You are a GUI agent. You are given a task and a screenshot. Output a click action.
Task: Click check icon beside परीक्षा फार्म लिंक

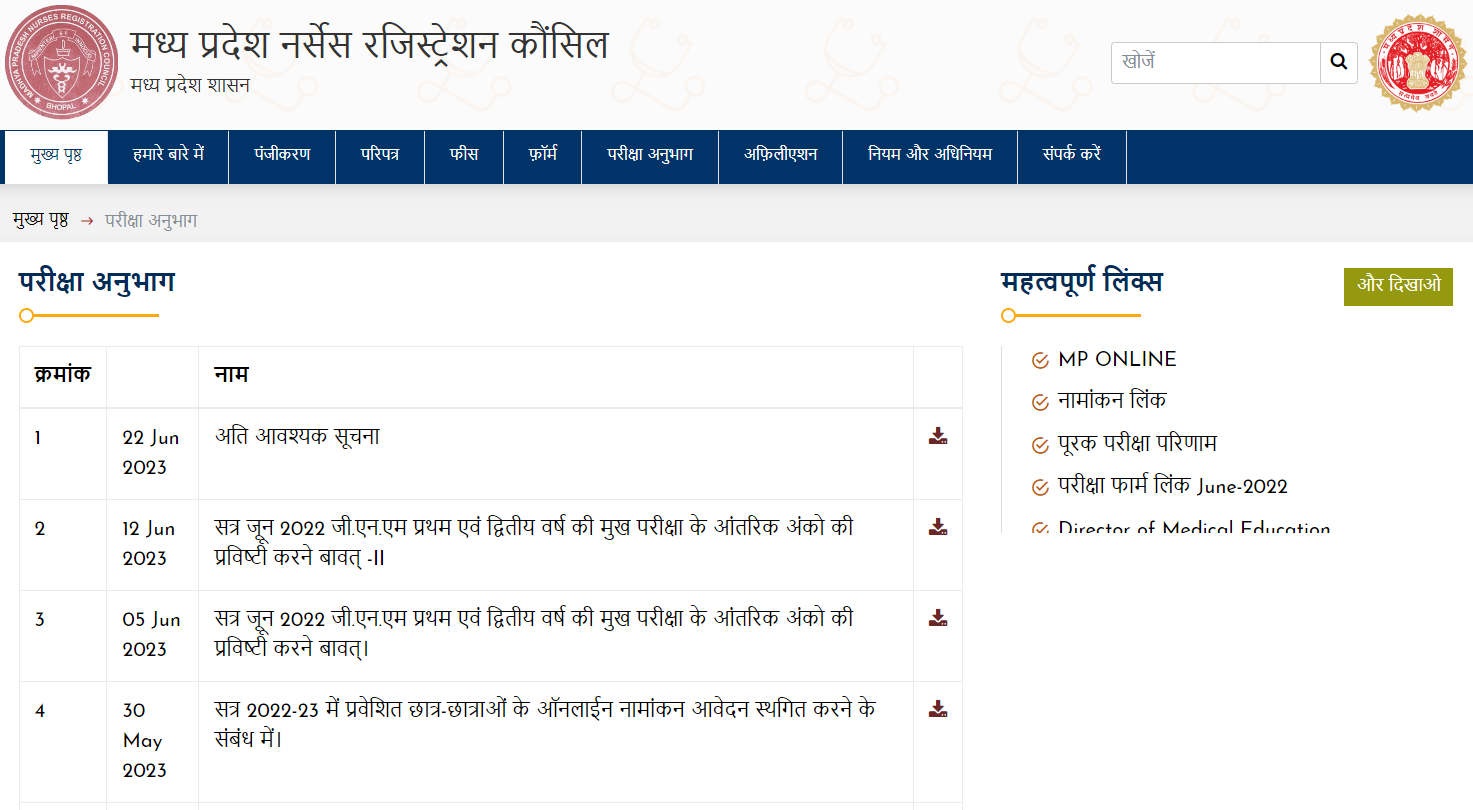(x=1040, y=488)
